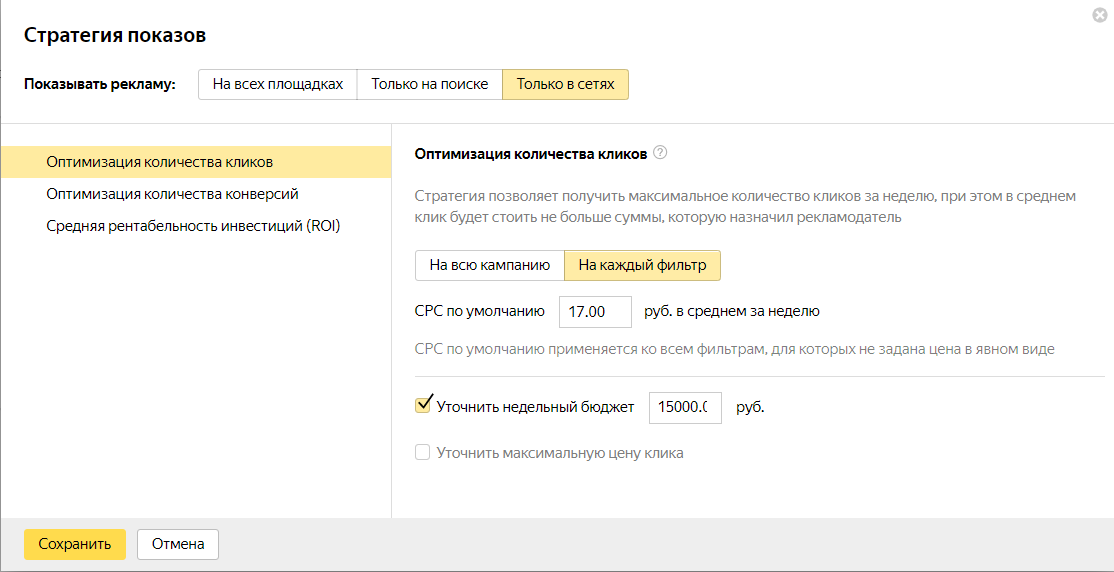Click the Уточнить максимальную цену клика label text
Screen dimensions: 1114x572
(x=560, y=453)
